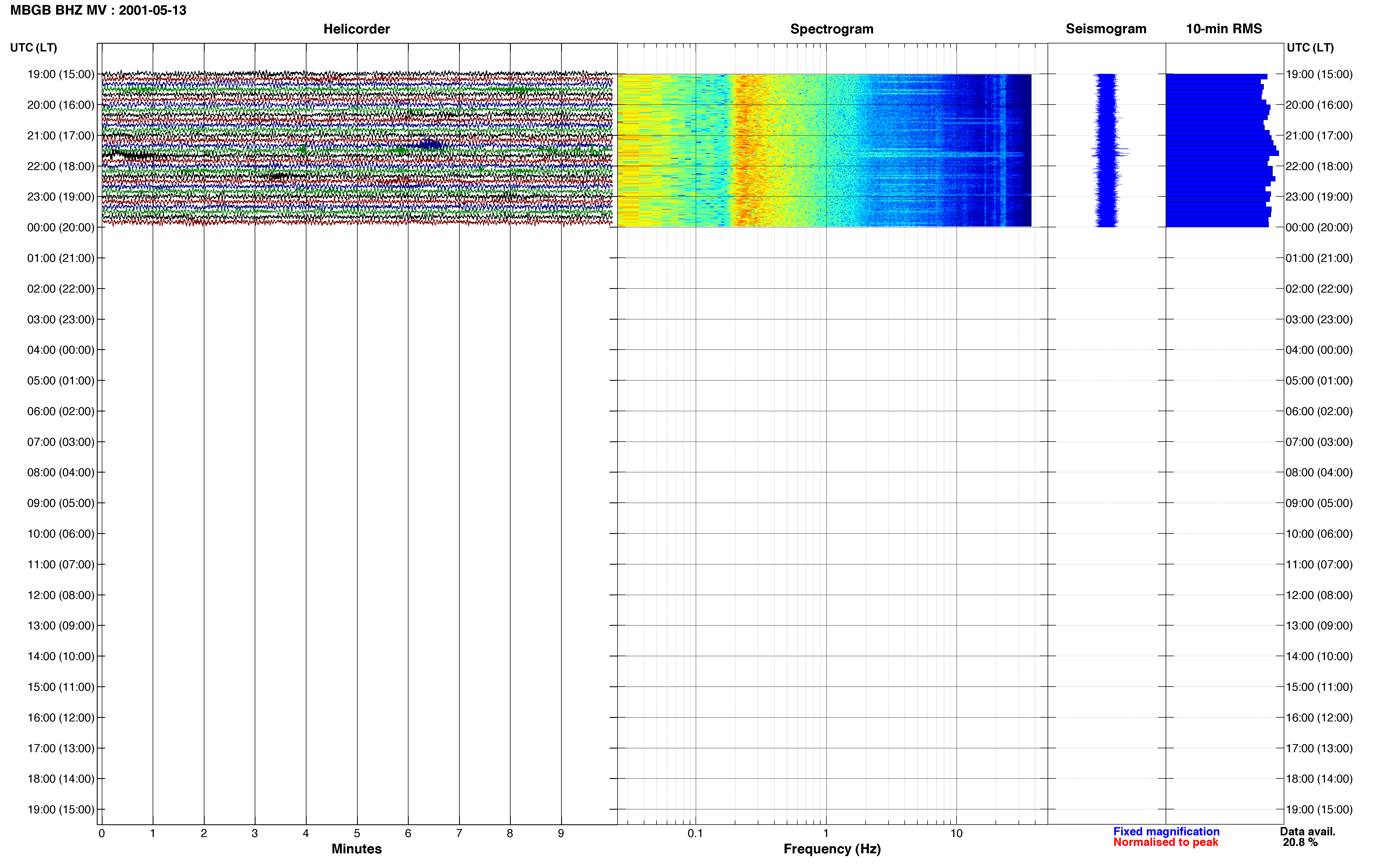
Task: Select the 'Spectrogram' panel heading
Action: pyautogui.click(x=832, y=29)
